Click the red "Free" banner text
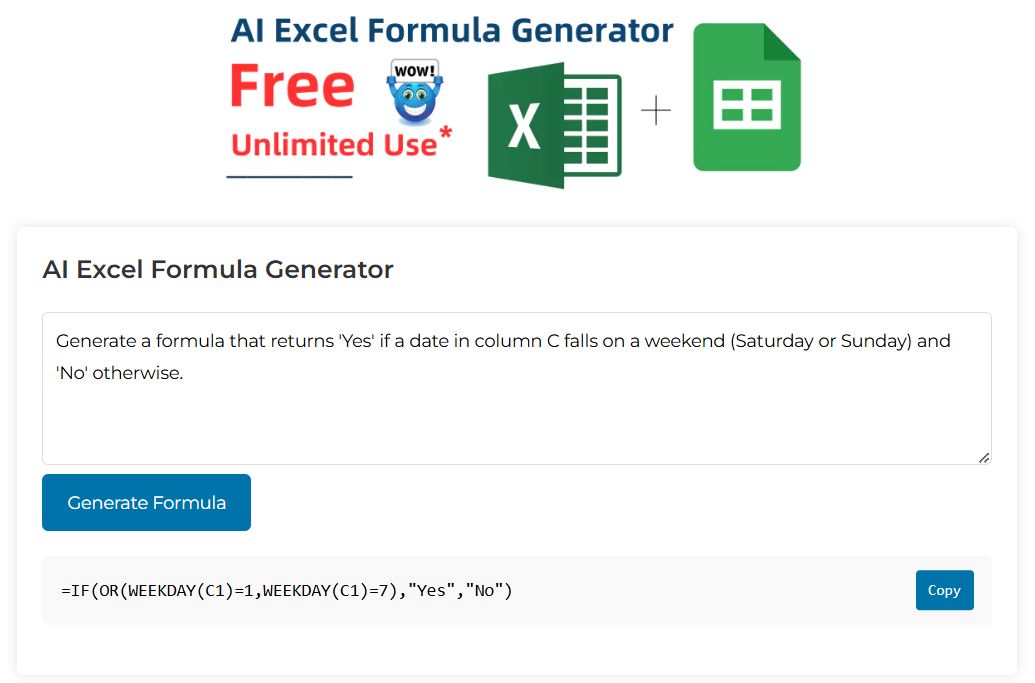The image size is (1035, 683). (292, 87)
